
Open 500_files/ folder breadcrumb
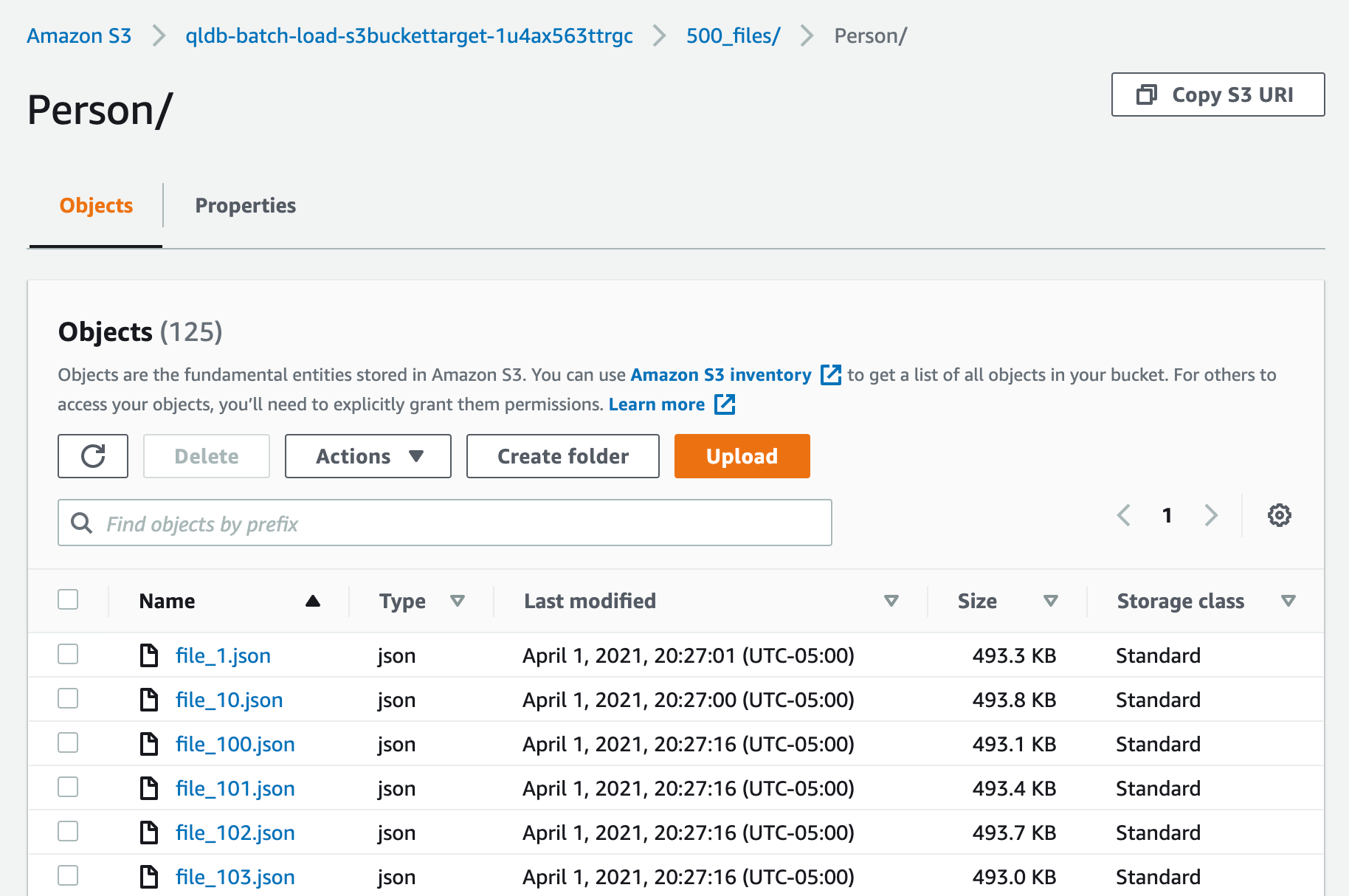[733, 35]
